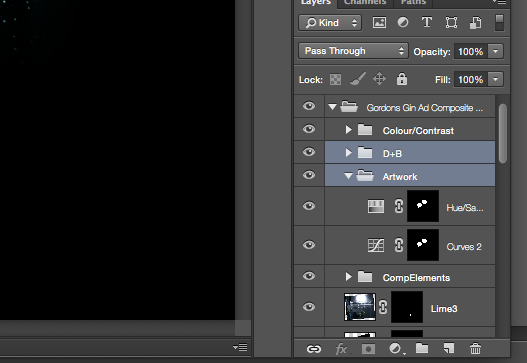Select Hue/Saturation layer mask thumbnail
The width and height of the screenshot is (527, 363).
[x=423, y=206]
